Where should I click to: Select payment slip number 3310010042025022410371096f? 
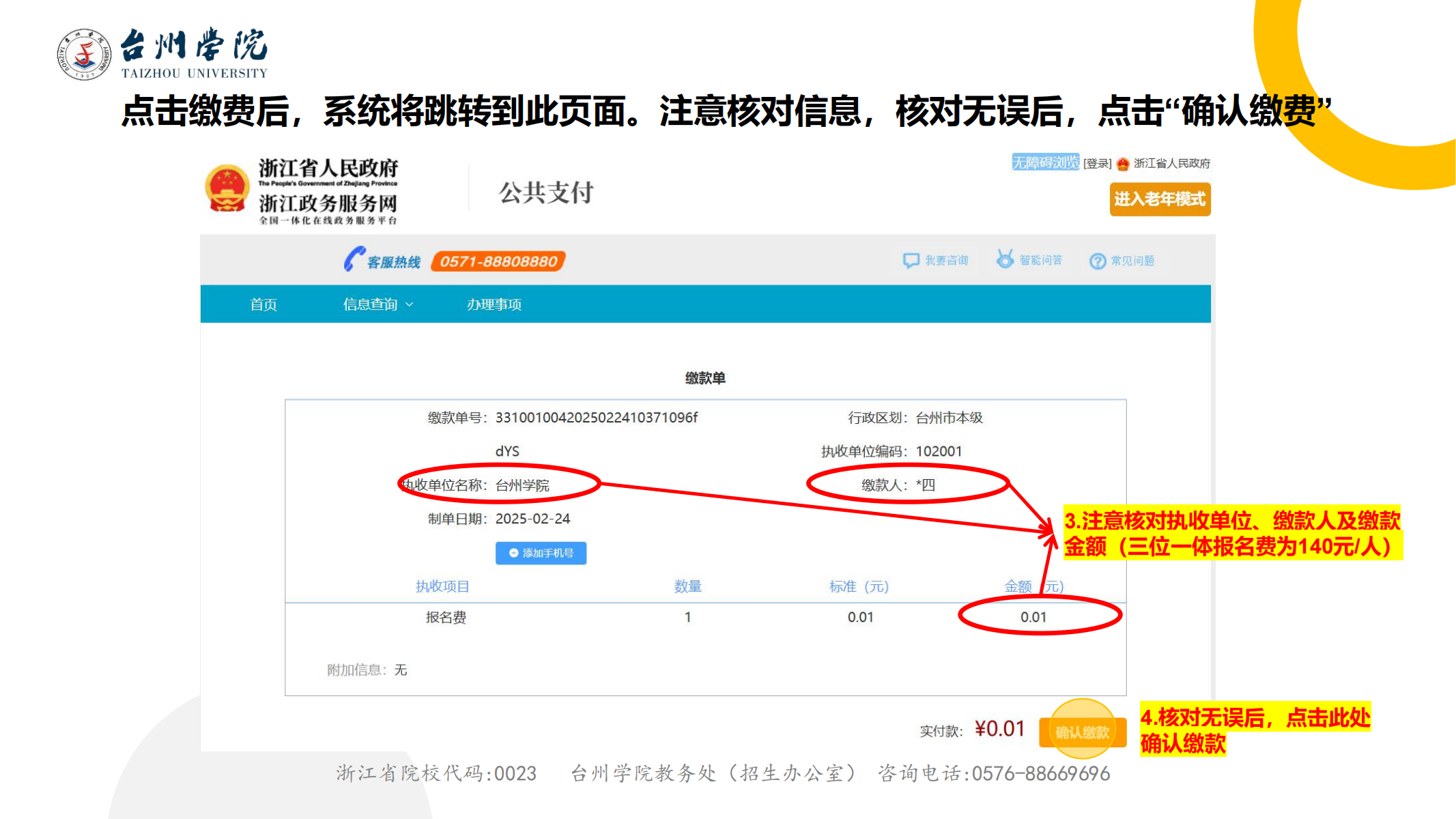[597, 418]
